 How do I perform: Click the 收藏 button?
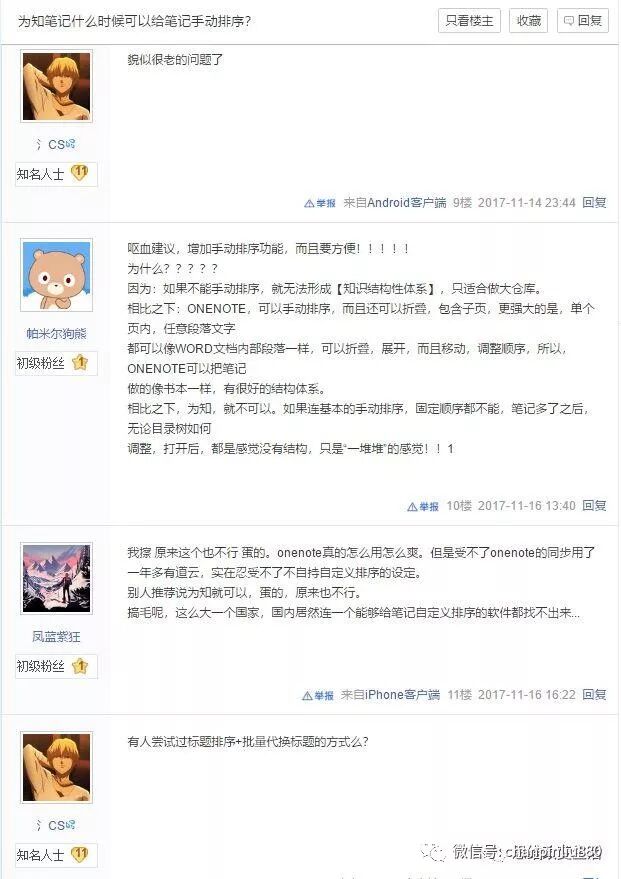(x=529, y=21)
